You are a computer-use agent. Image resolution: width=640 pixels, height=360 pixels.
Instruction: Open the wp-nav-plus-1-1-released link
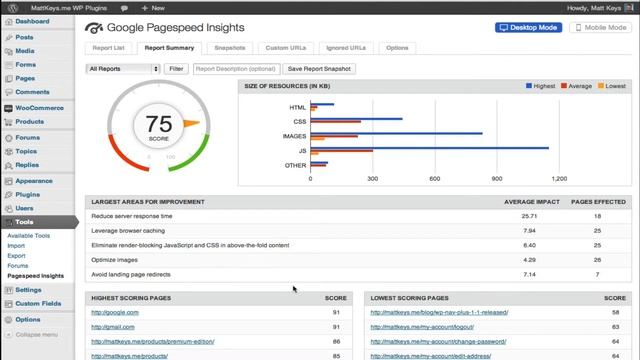click(439, 313)
